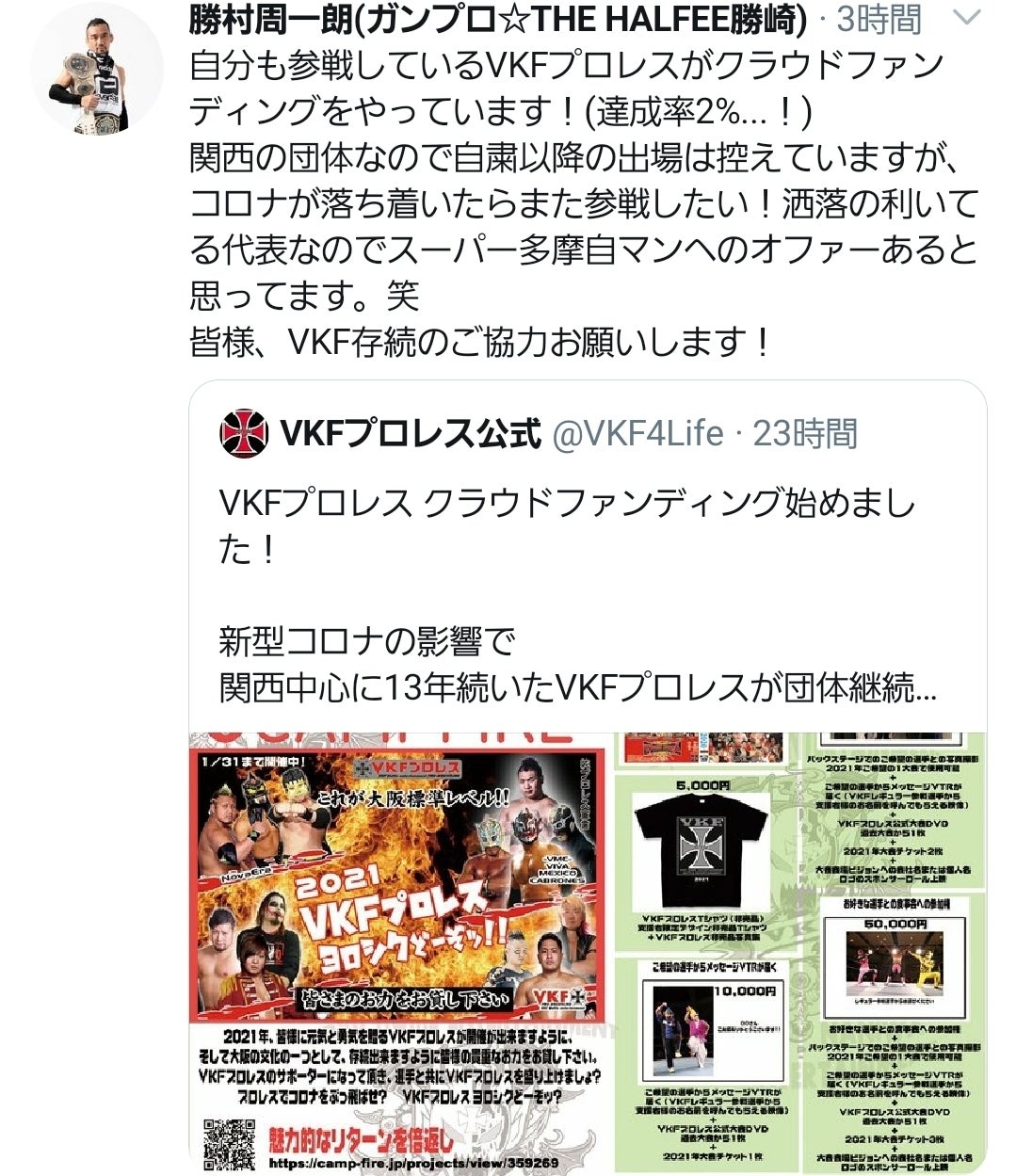The image size is (1016, 1176).
Task: Open display name 勝村周一朗(ガンプロ☆THE HALFEE勝崎)
Action: pyautogui.click(x=498, y=19)
